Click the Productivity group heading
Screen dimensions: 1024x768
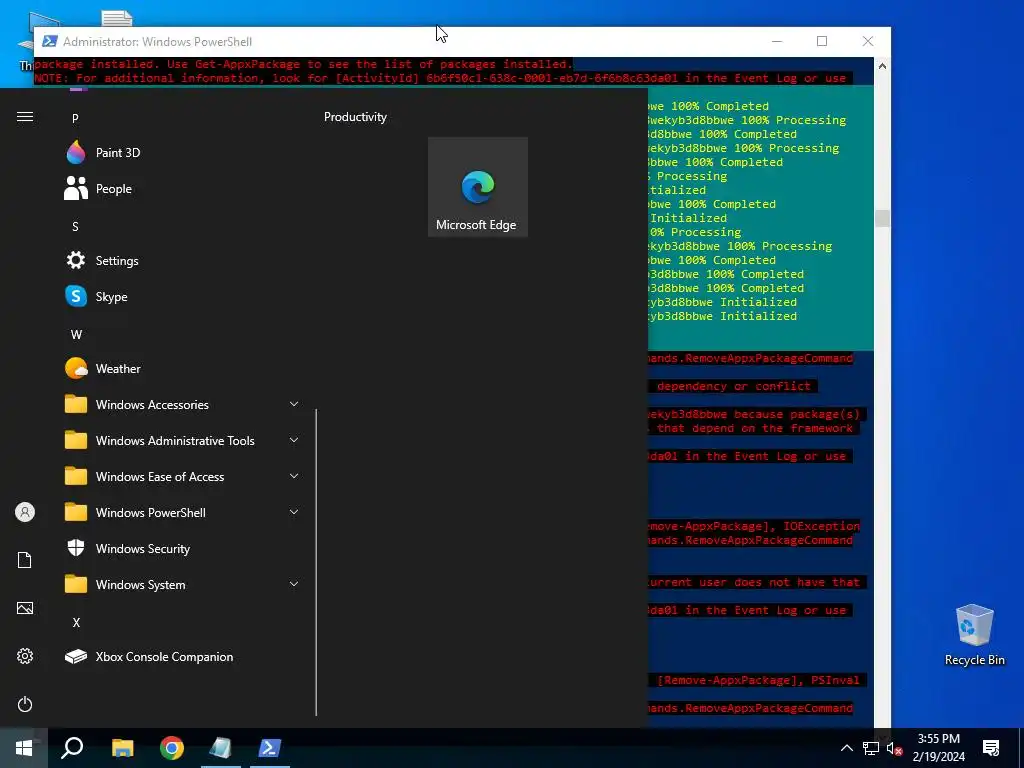tap(355, 117)
